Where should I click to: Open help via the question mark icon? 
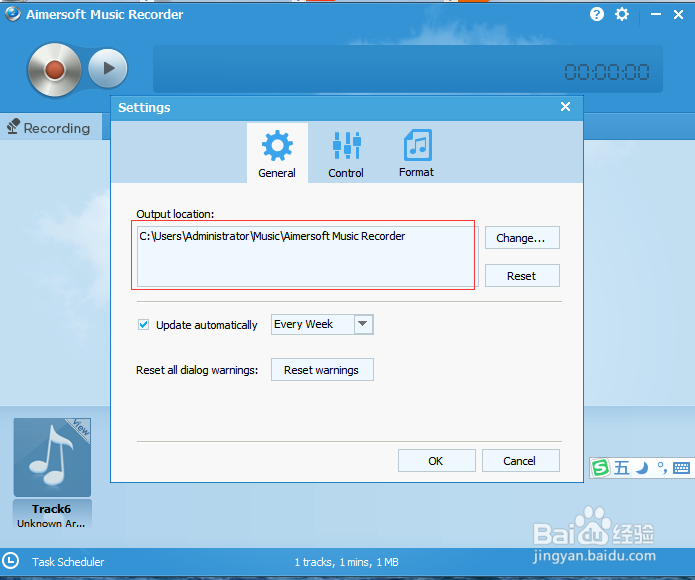597,15
